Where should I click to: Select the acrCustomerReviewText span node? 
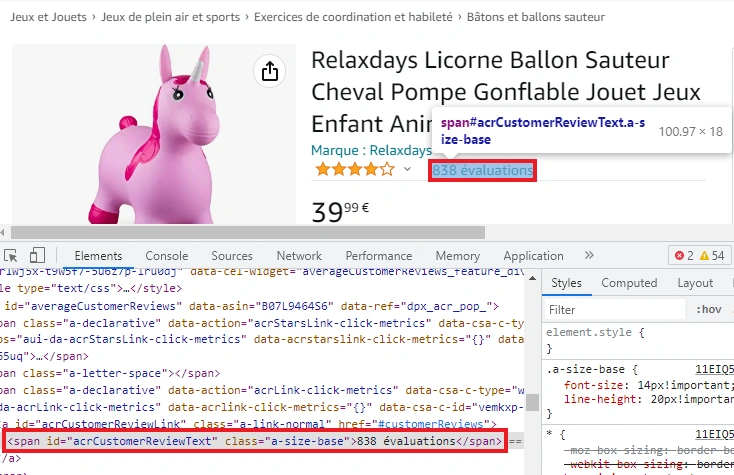point(255,441)
